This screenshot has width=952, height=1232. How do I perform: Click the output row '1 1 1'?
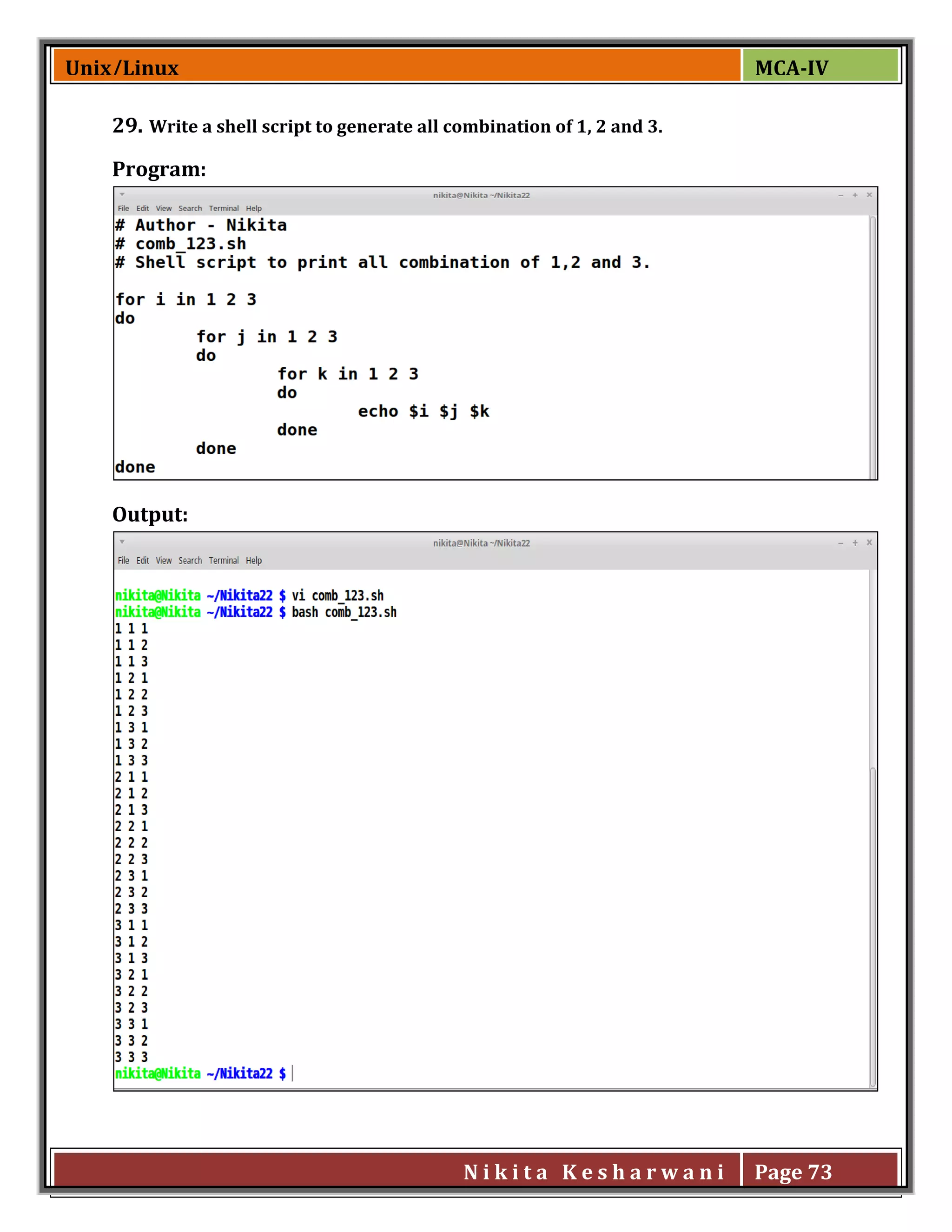click(x=132, y=629)
